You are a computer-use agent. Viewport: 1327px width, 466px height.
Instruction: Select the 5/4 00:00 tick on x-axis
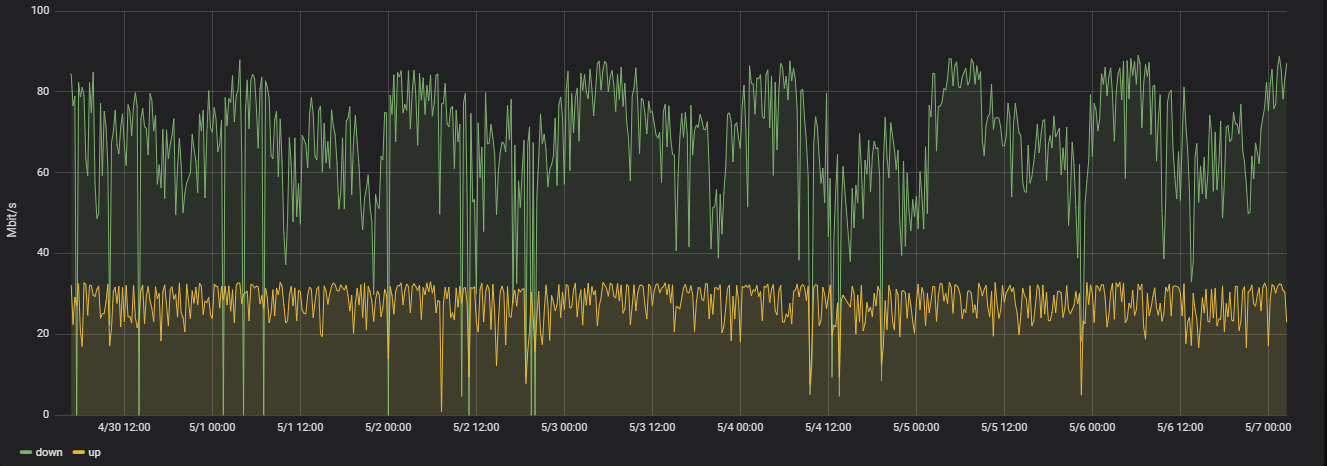(x=740, y=427)
